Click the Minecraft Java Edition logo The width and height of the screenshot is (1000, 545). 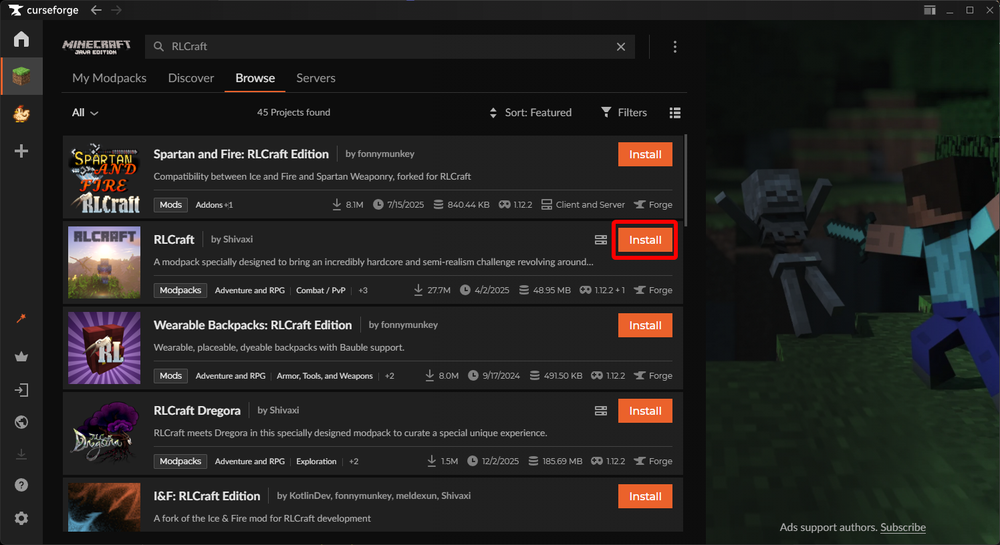pyautogui.click(x=96, y=47)
